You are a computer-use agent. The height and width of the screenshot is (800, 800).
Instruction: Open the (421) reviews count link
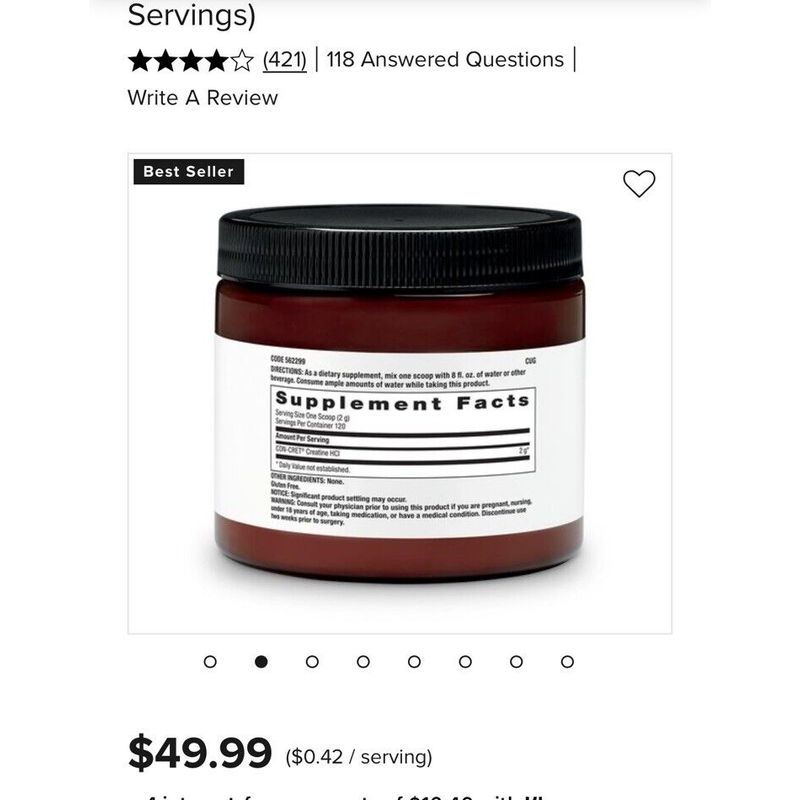point(285,60)
